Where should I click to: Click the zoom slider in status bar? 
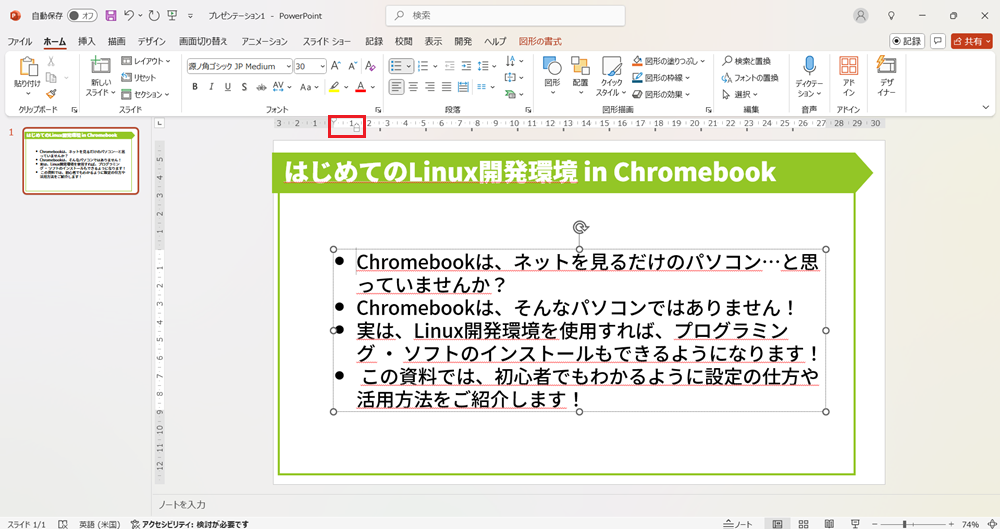[913, 524]
